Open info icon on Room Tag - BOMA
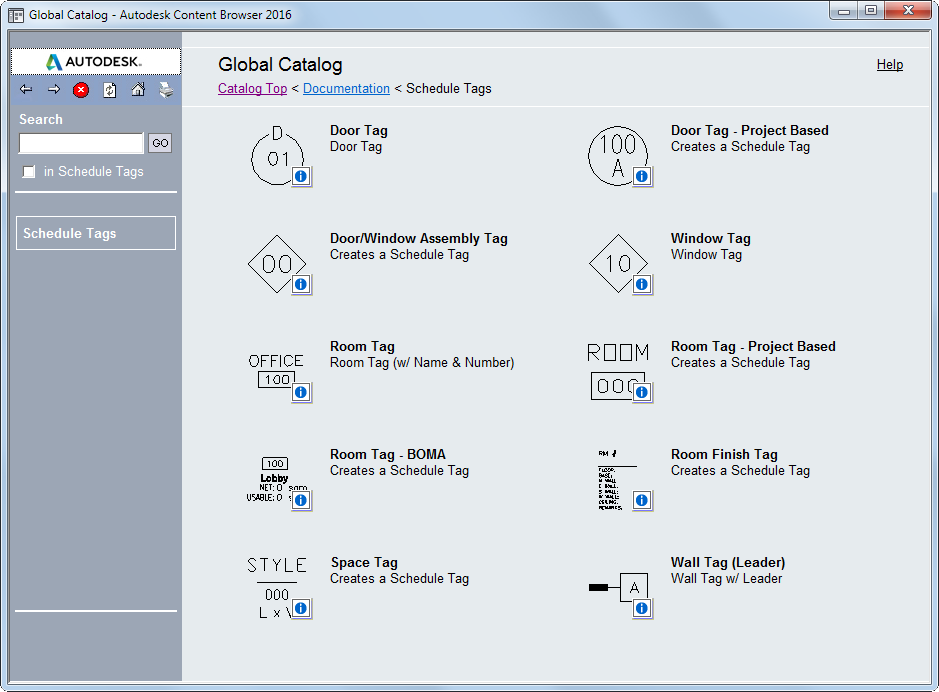This screenshot has height=692, width=939. click(x=301, y=500)
